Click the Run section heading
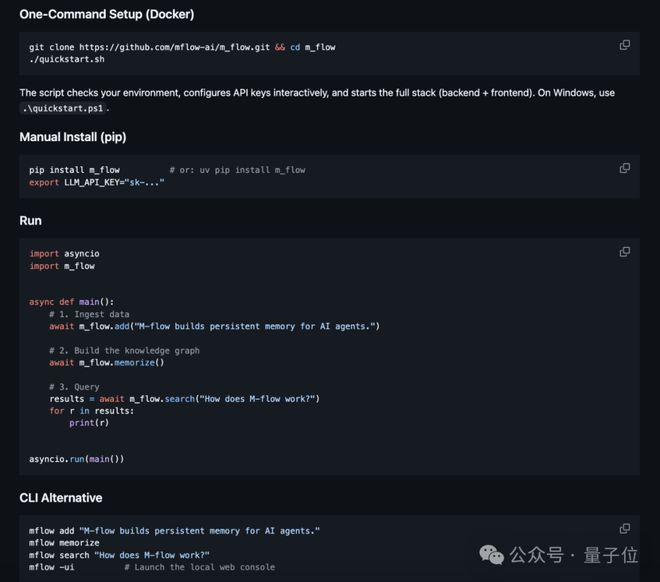The height and width of the screenshot is (582, 660). point(30,220)
